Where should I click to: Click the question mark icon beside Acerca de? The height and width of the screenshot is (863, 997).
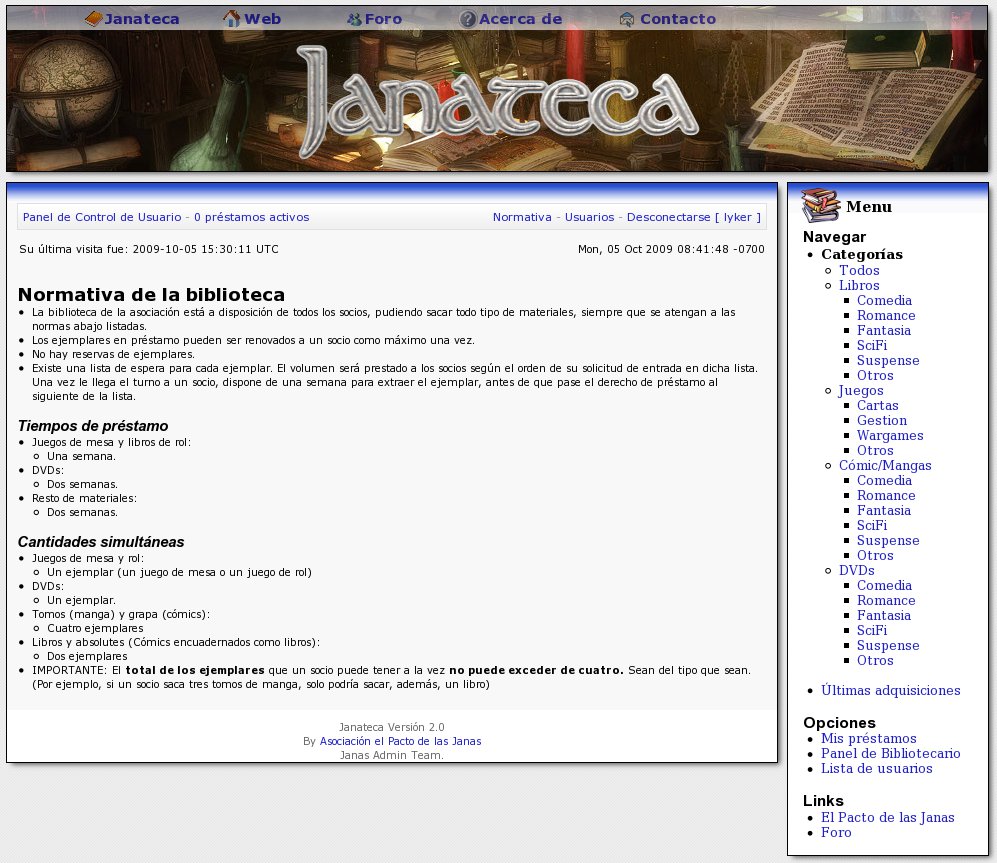(x=467, y=19)
